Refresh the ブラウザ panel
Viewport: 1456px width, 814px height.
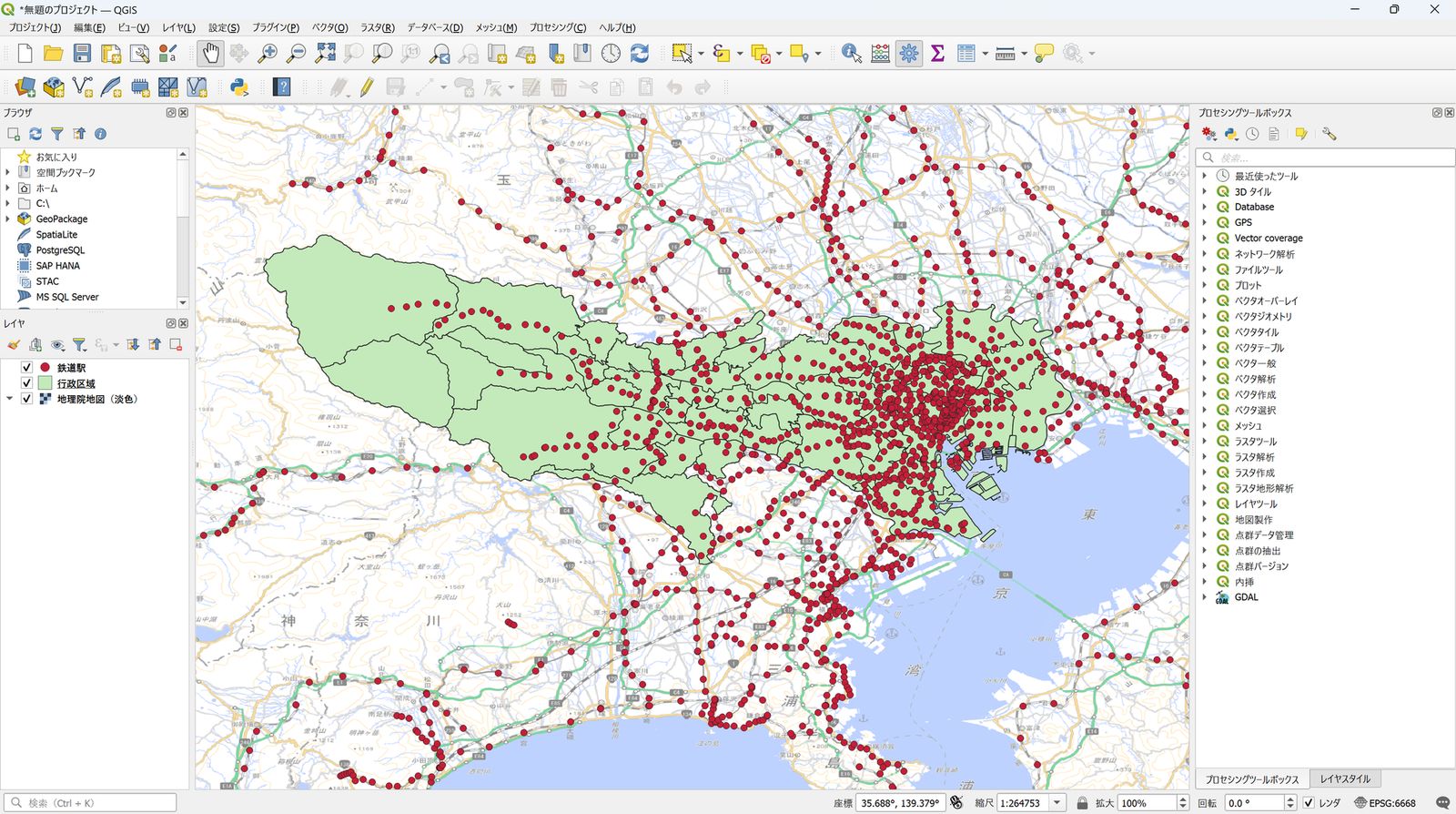[x=35, y=134]
